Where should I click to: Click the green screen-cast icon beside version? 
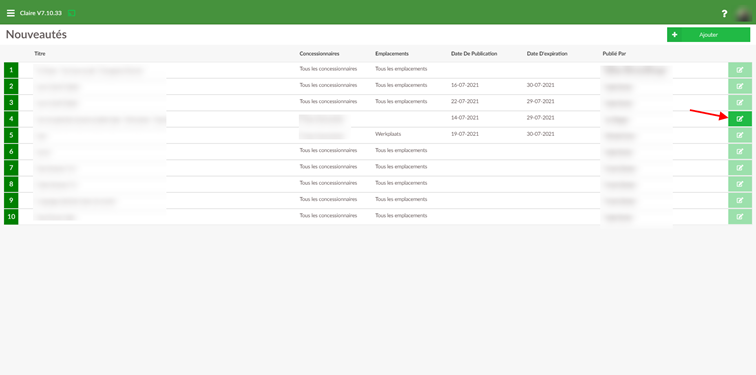point(72,13)
